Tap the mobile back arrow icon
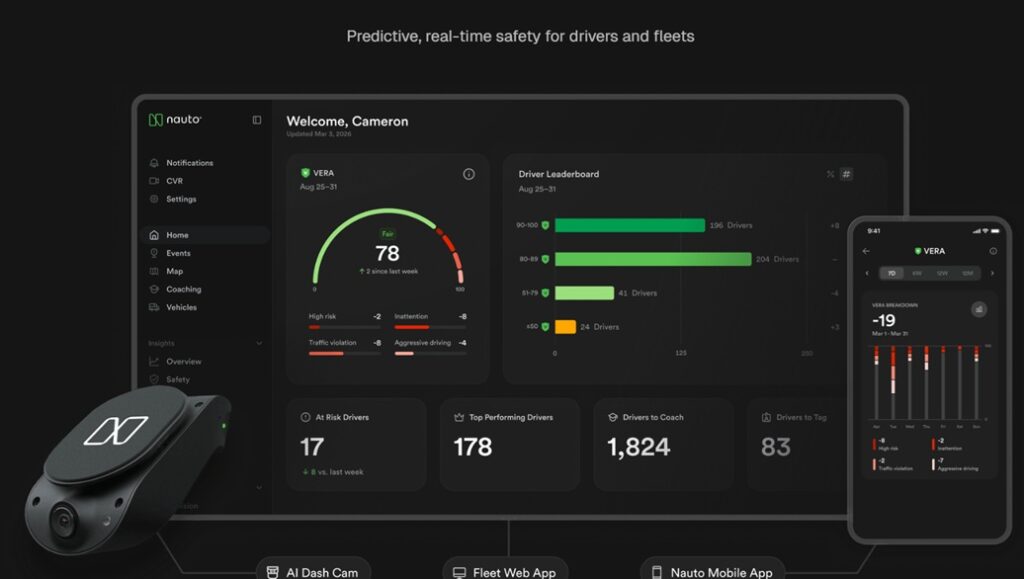The image size is (1024, 579). point(866,251)
